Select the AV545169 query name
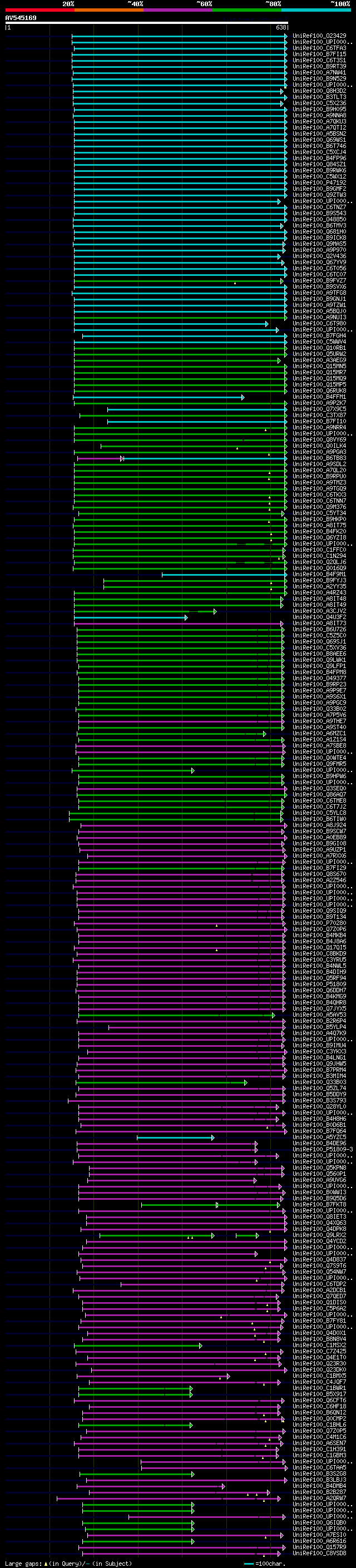The height and width of the screenshot is (1568, 356). pos(21,18)
